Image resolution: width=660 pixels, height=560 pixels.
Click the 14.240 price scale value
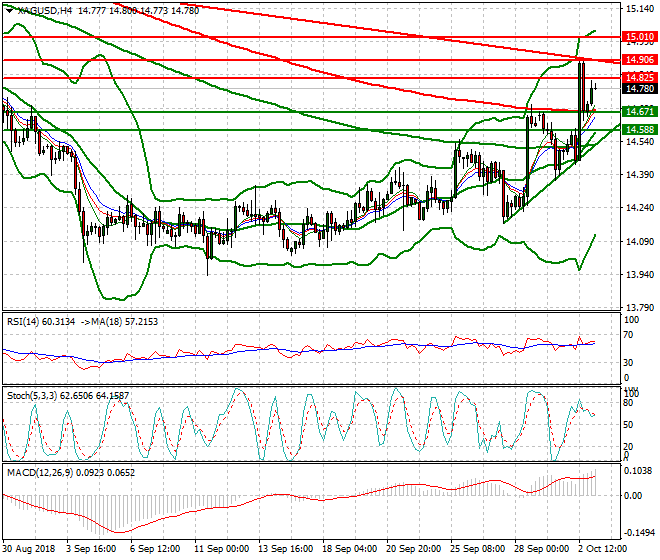640,208
